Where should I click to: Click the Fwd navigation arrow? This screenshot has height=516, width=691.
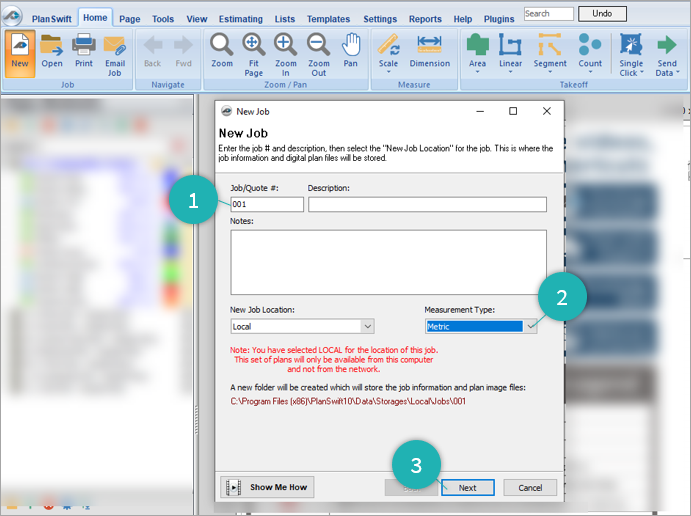[x=183, y=52]
